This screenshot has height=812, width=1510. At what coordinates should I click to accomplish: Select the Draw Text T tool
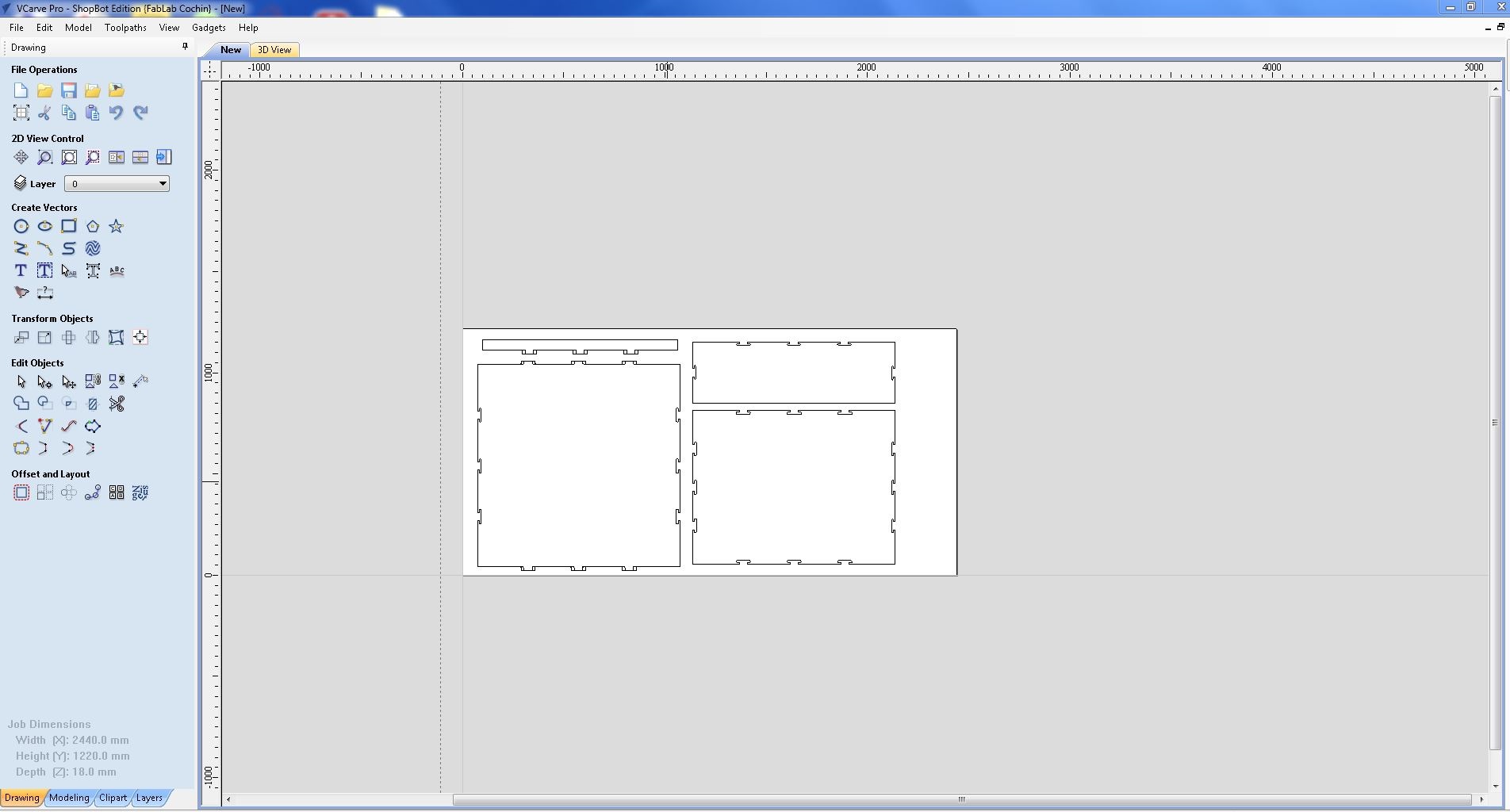pyautogui.click(x=21, y=271)
